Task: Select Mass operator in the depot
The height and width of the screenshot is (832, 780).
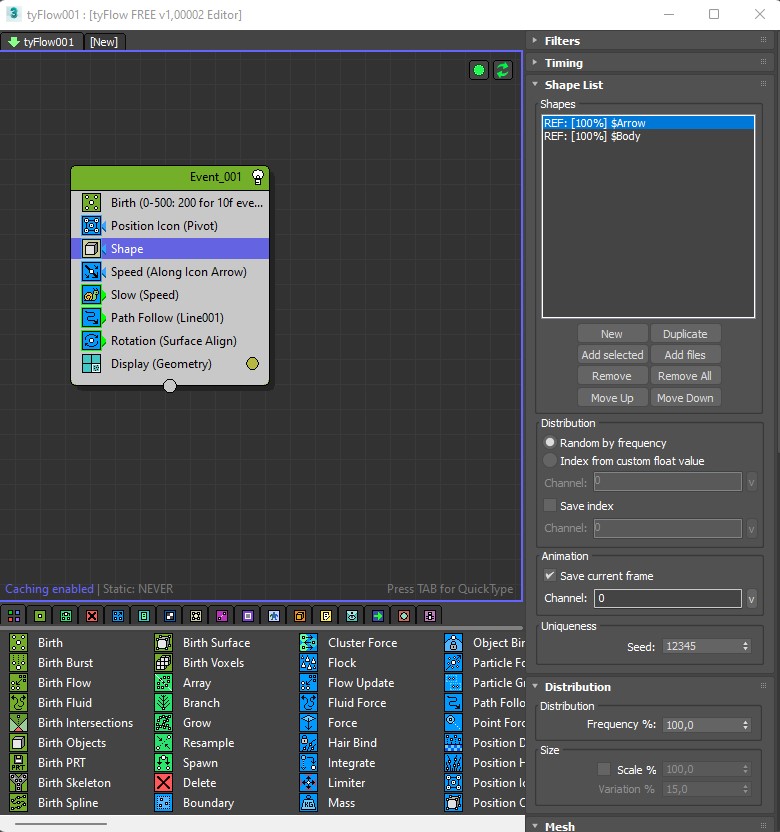Action: click(327, 803)
